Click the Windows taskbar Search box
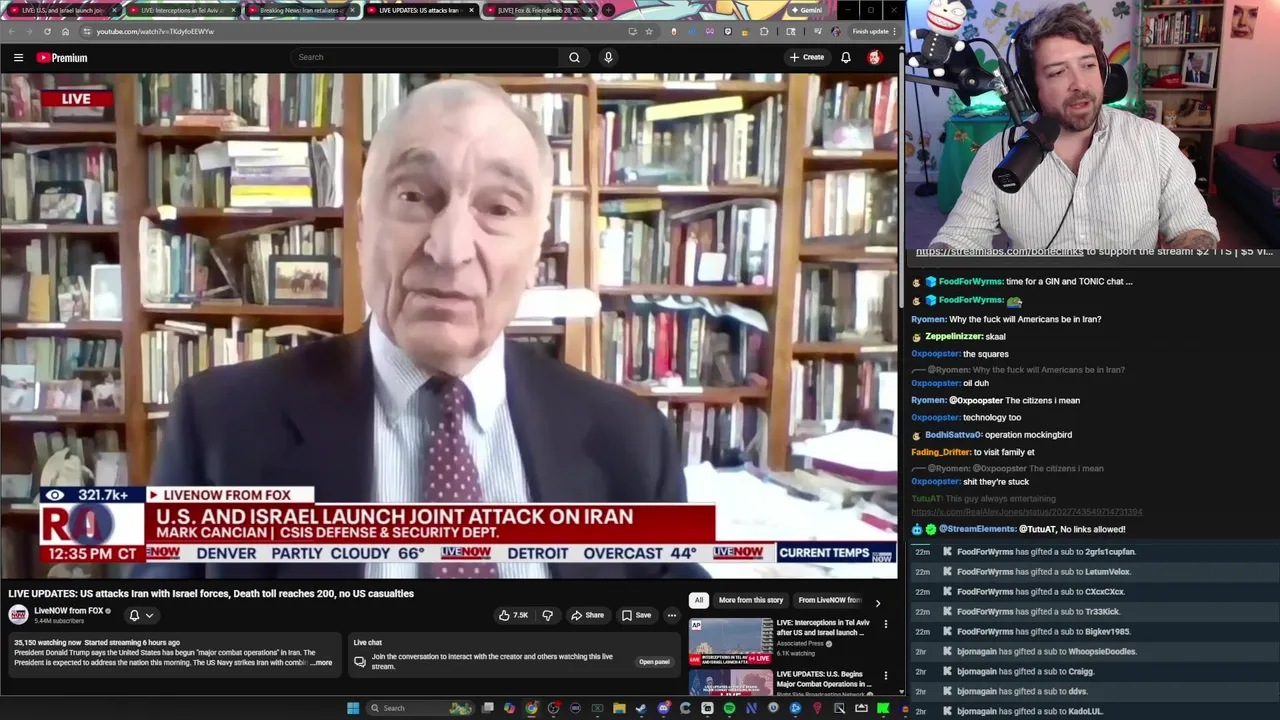The width and height of the screenshot is (1280, 720). pyautogui.click(x=422, y=708)
